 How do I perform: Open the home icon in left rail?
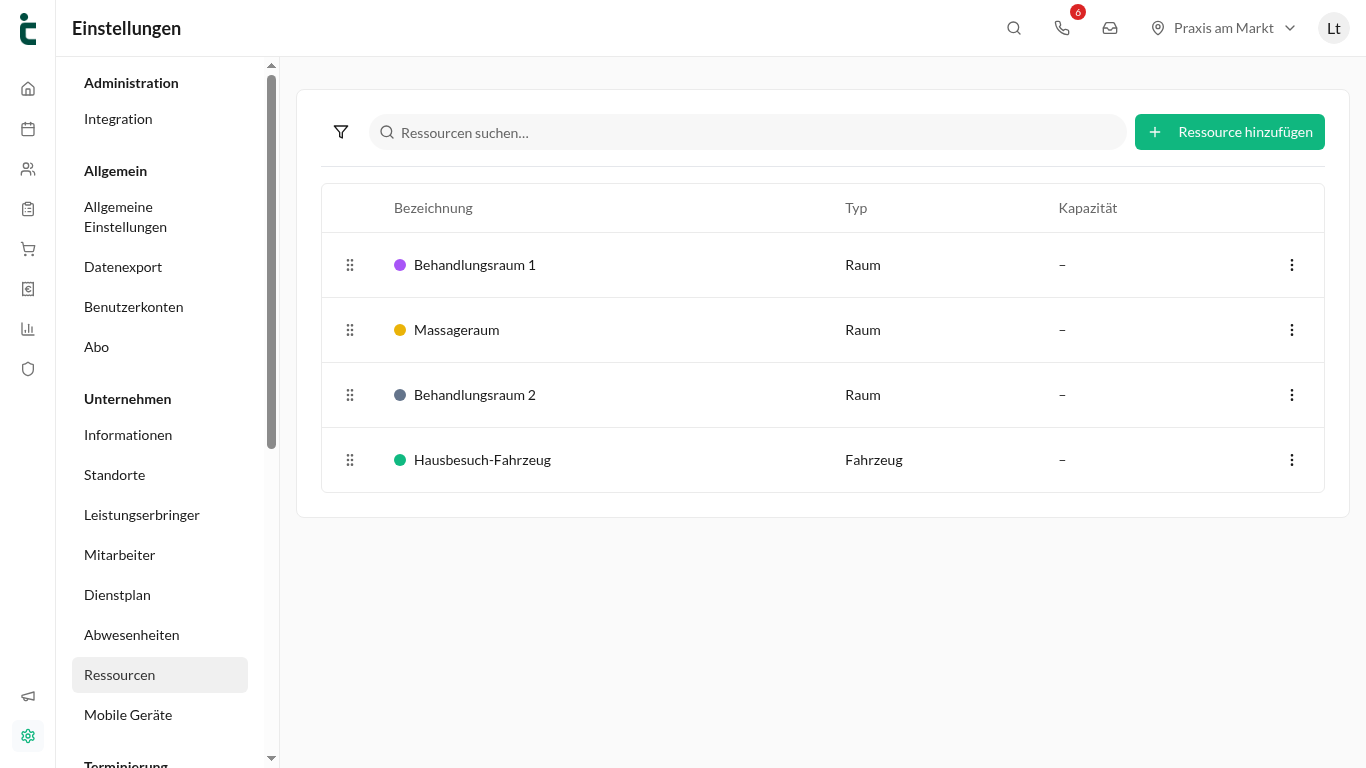(28, 89)
